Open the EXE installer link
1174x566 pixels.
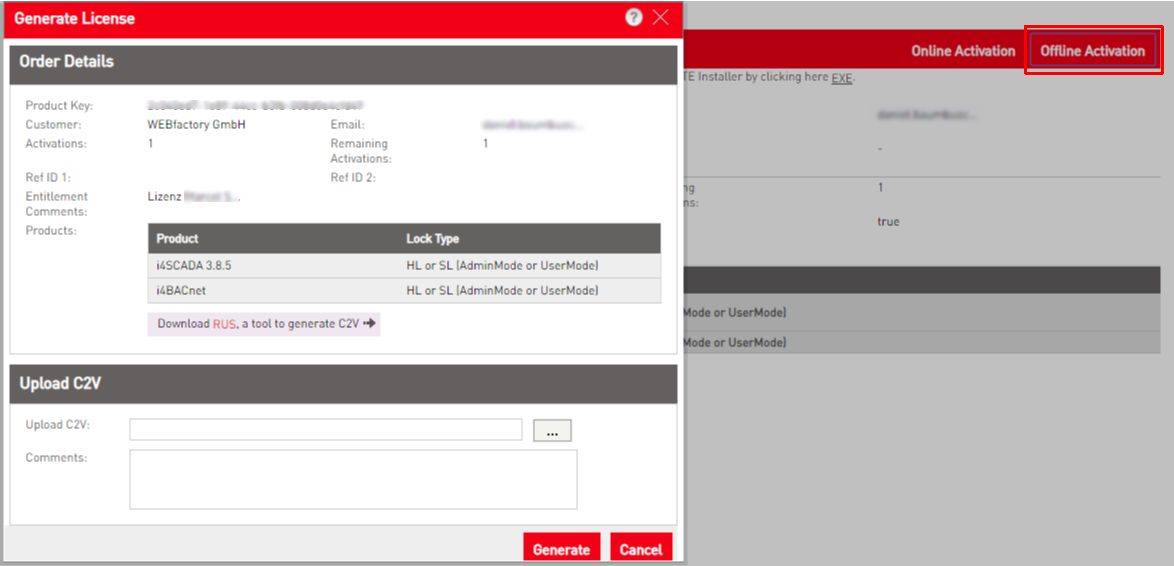tap(842, 77)
